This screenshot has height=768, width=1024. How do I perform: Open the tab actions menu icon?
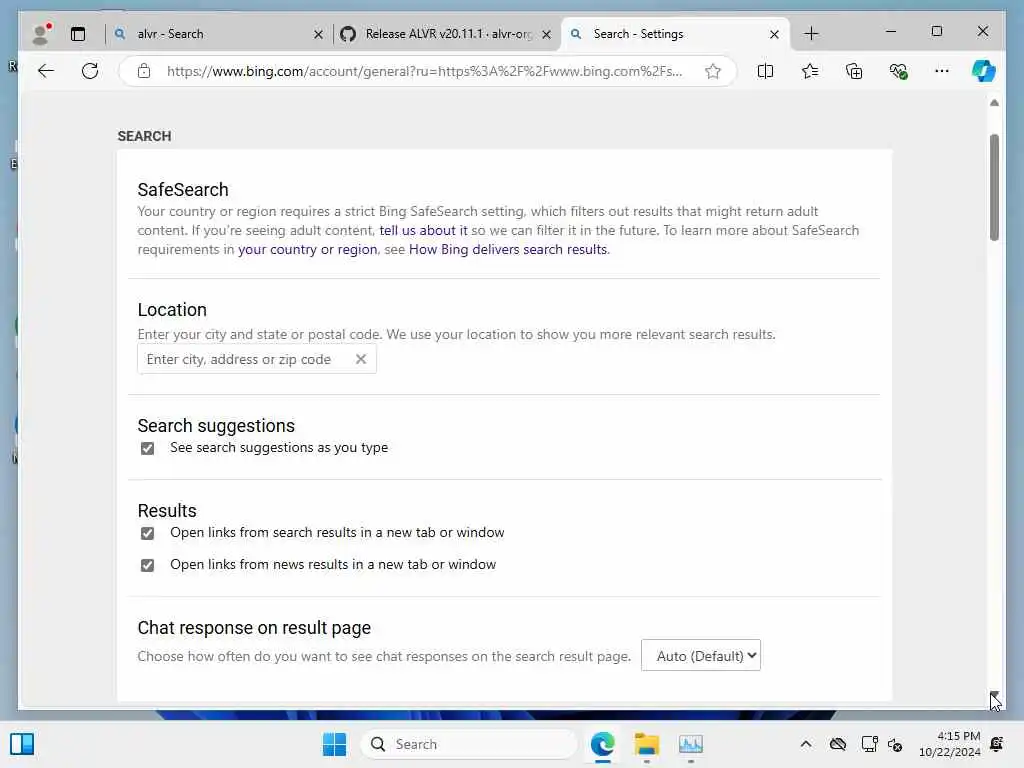coord(78,34)
